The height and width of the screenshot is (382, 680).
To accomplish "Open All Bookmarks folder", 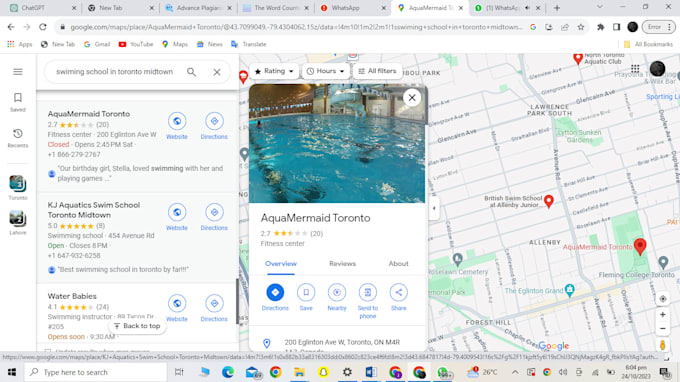I will click(648, 44).
